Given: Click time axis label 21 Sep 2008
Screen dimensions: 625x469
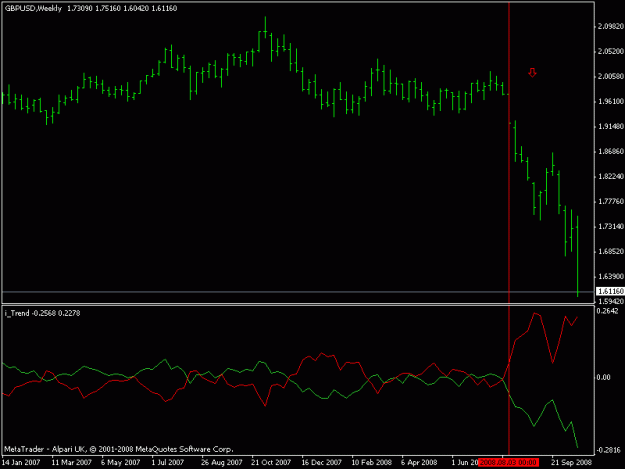Looking at the screenshot, I should (x=572, y=462).
